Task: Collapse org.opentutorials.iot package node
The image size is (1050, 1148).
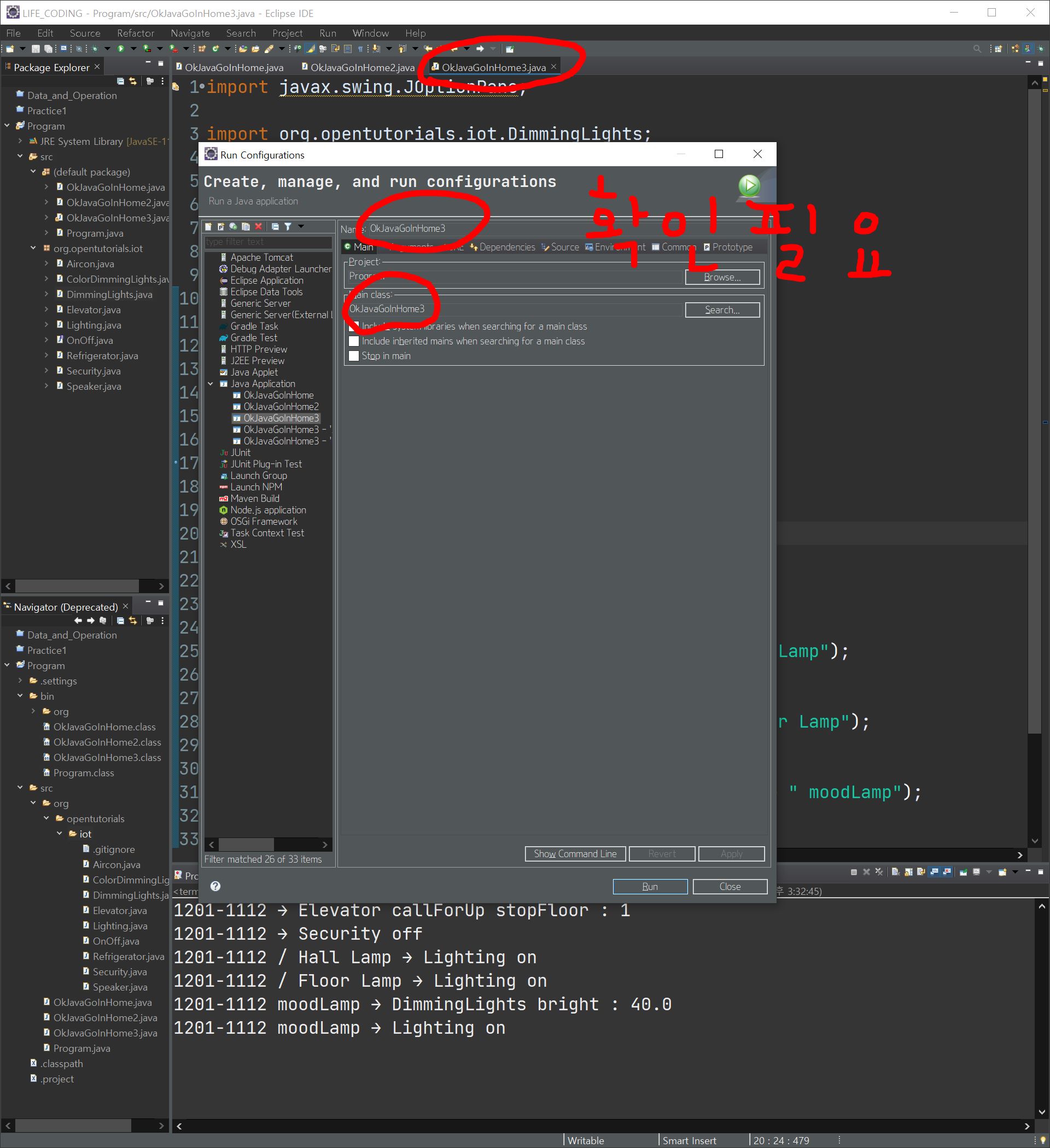Action: click(33, 248)
